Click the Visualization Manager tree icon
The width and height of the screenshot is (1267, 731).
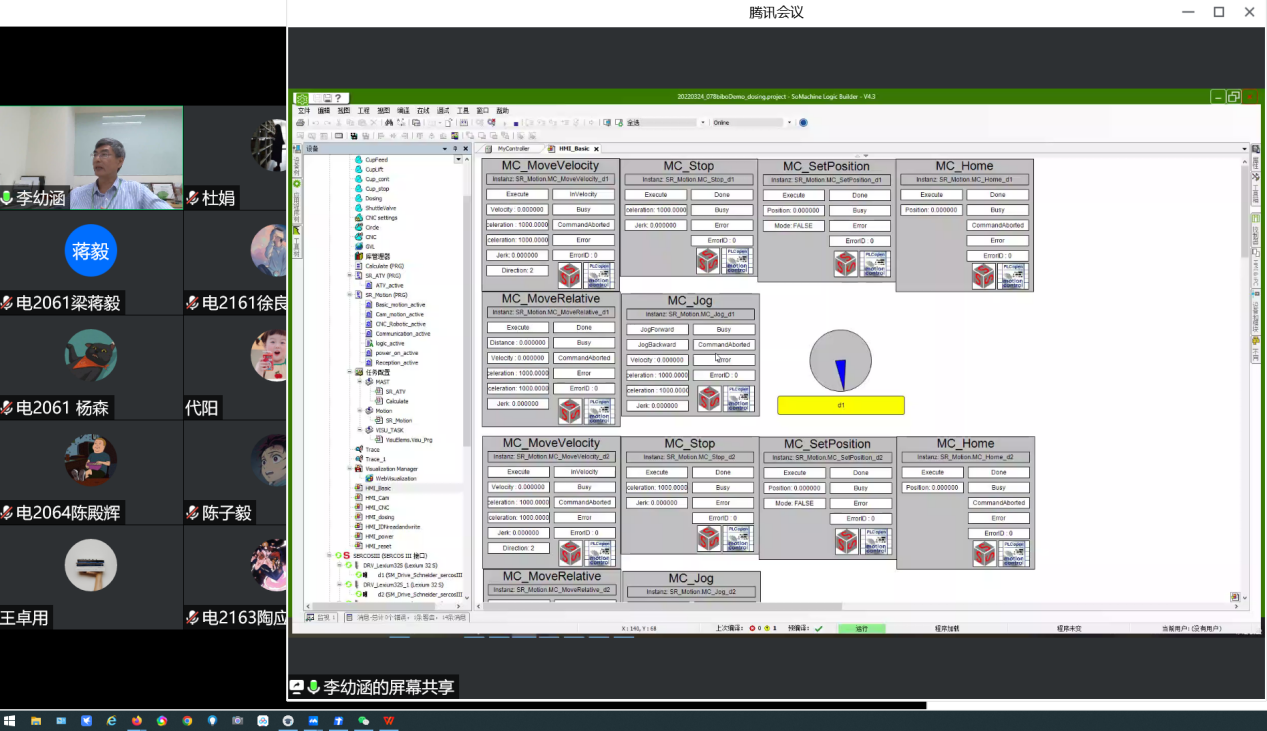pyautogui.click(x=358, y=469)
